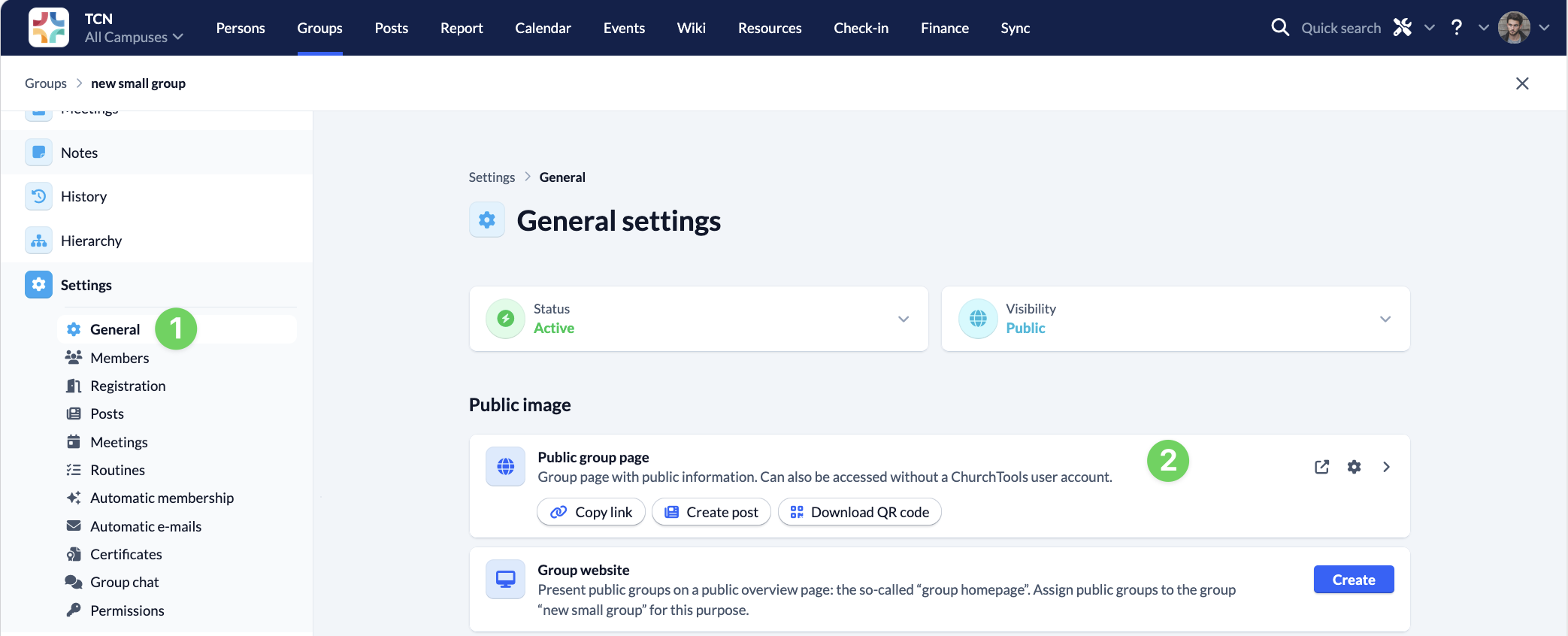Open Hierarchy in the sidebar

click(x=91, y=241)
